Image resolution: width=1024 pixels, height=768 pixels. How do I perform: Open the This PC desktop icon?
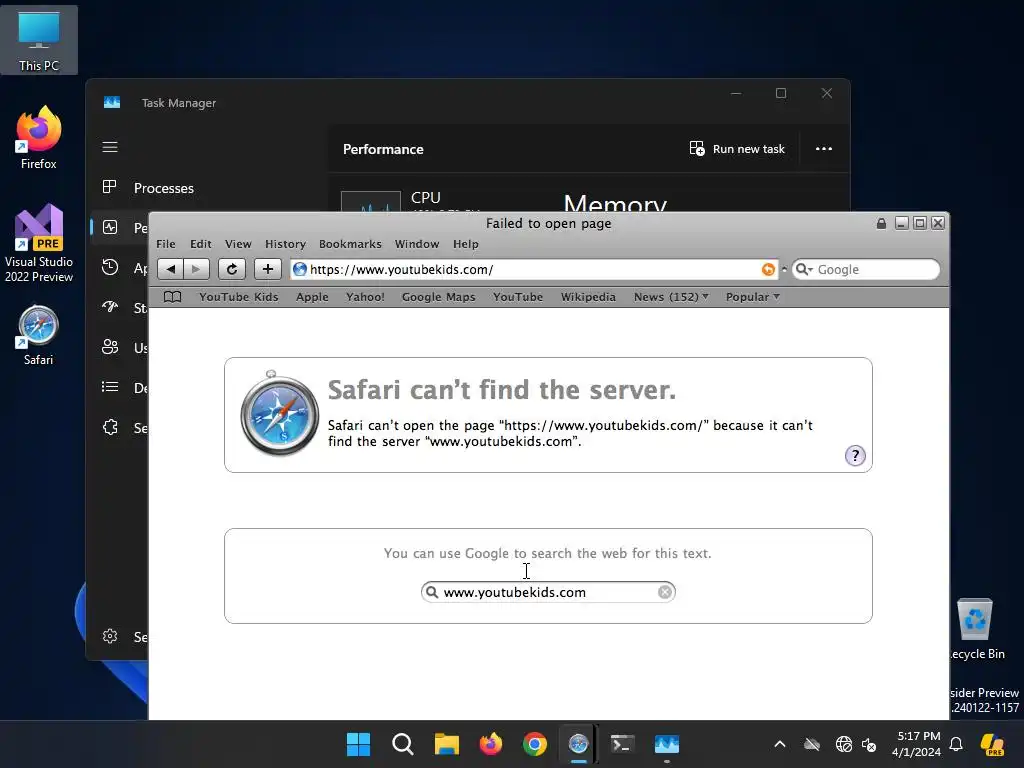39,40
